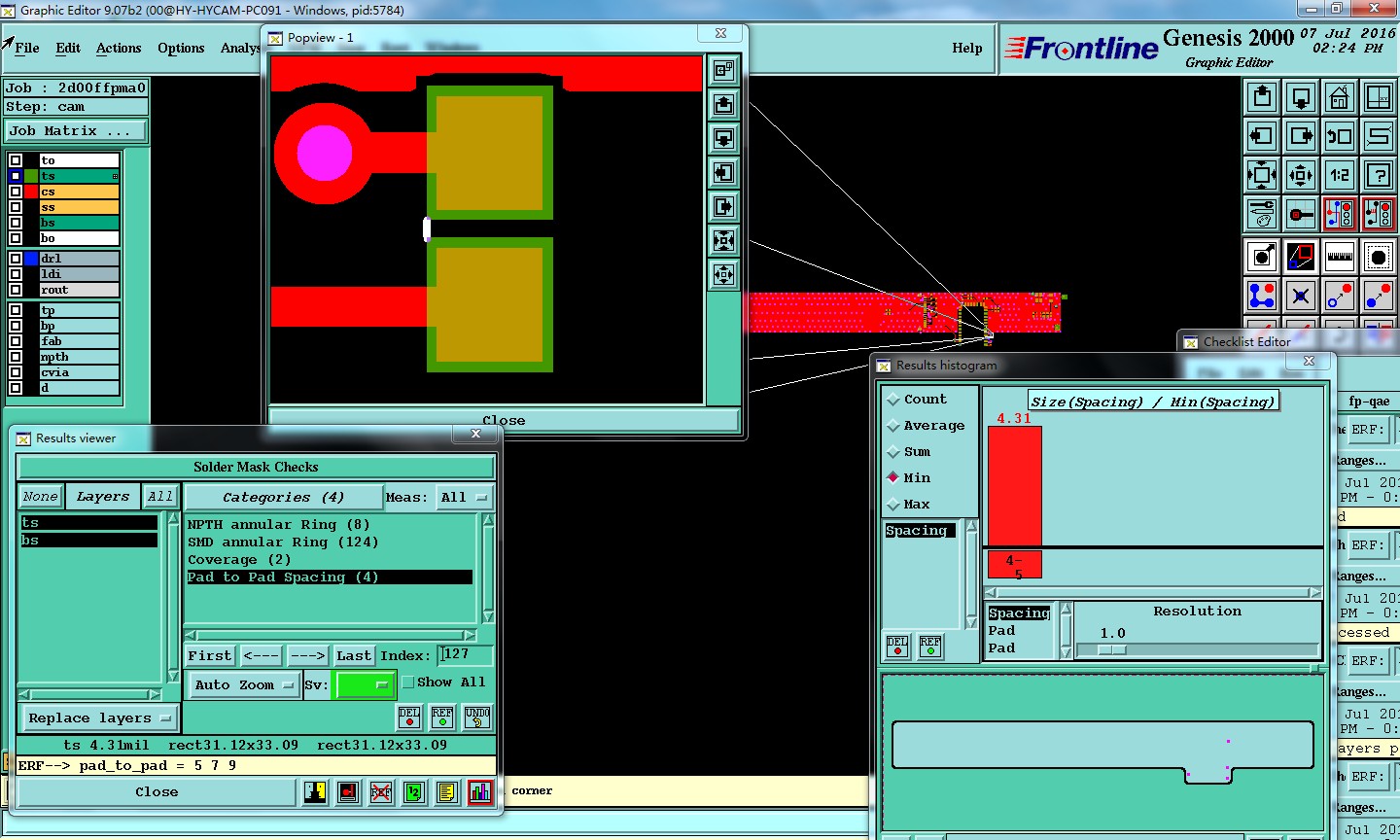1400x840 pixels.
Task: Click the All layers button in Results viewer
Action: pyautogui.click(x=160, y=497)
